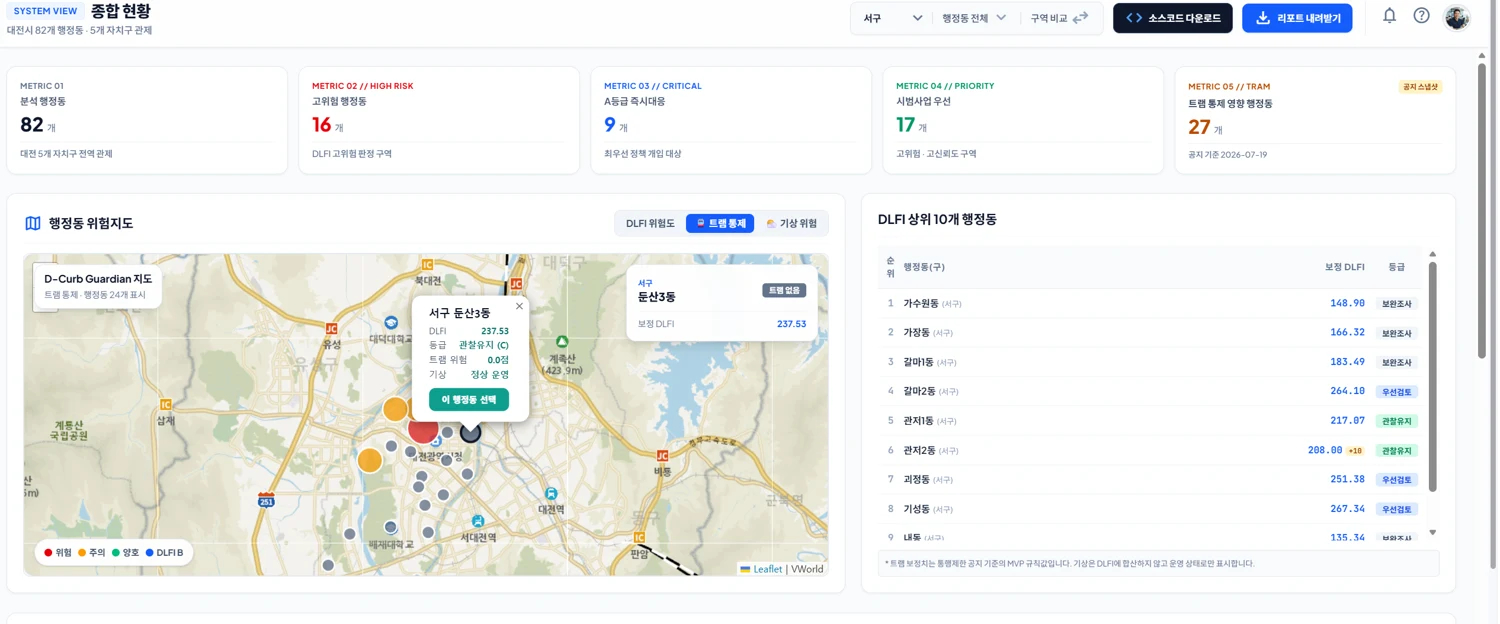This screenshot has width=1500, height=624.
Task: Select the 관저2동 row in ranking table
Action: coord(1150,450)
